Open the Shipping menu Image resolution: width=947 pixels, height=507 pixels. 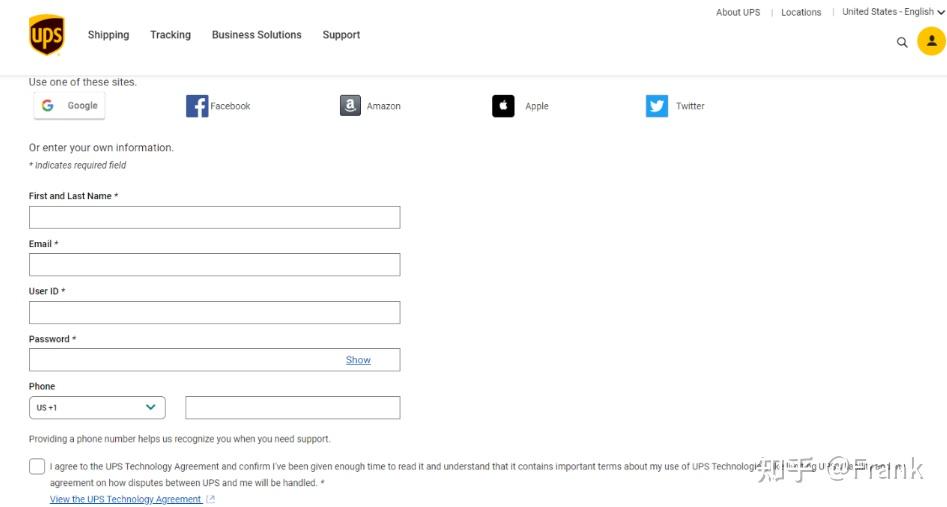coord(109,35)
